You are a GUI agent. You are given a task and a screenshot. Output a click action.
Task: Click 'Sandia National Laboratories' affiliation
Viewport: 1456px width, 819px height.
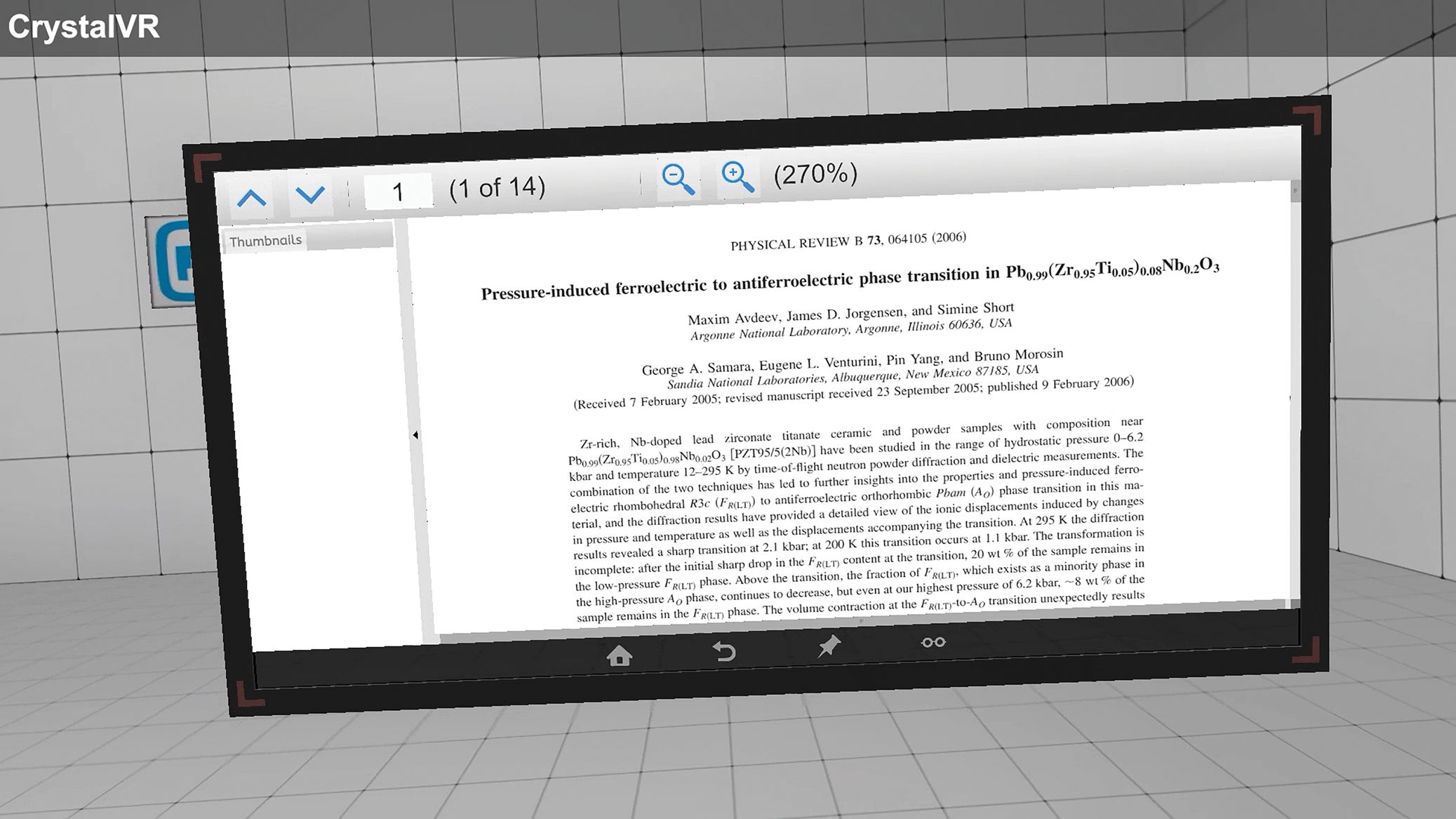pos(853,376)
